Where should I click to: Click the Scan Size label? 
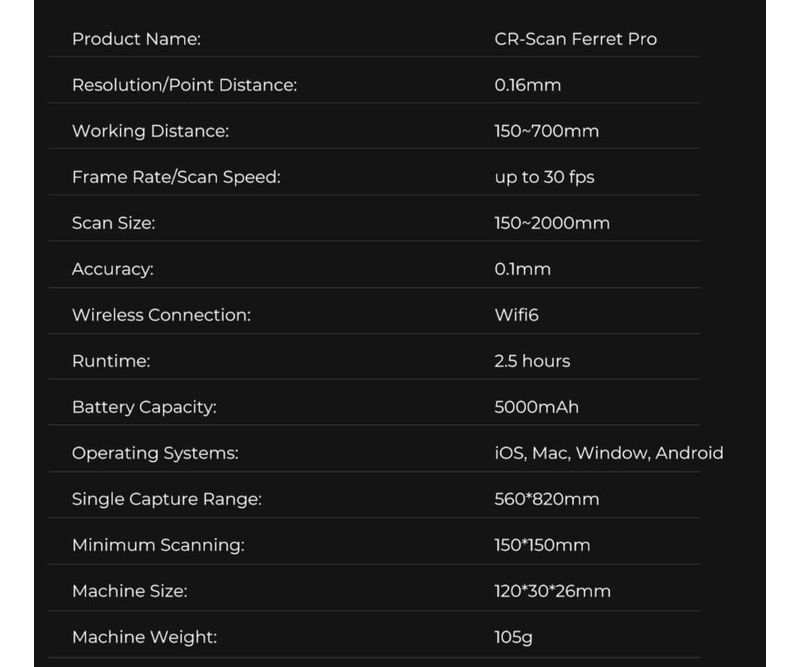click(x=113, y=223)
